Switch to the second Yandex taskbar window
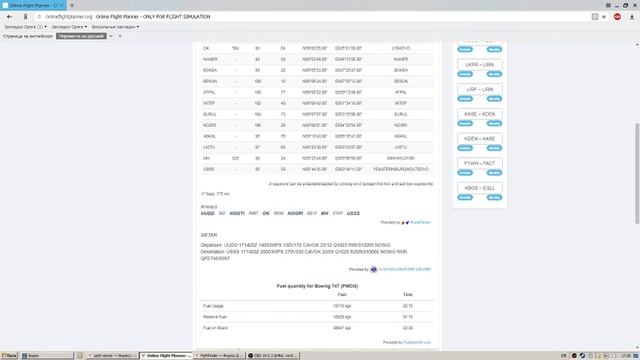Viewport: 640px width, 360px height. pos(219,356)
